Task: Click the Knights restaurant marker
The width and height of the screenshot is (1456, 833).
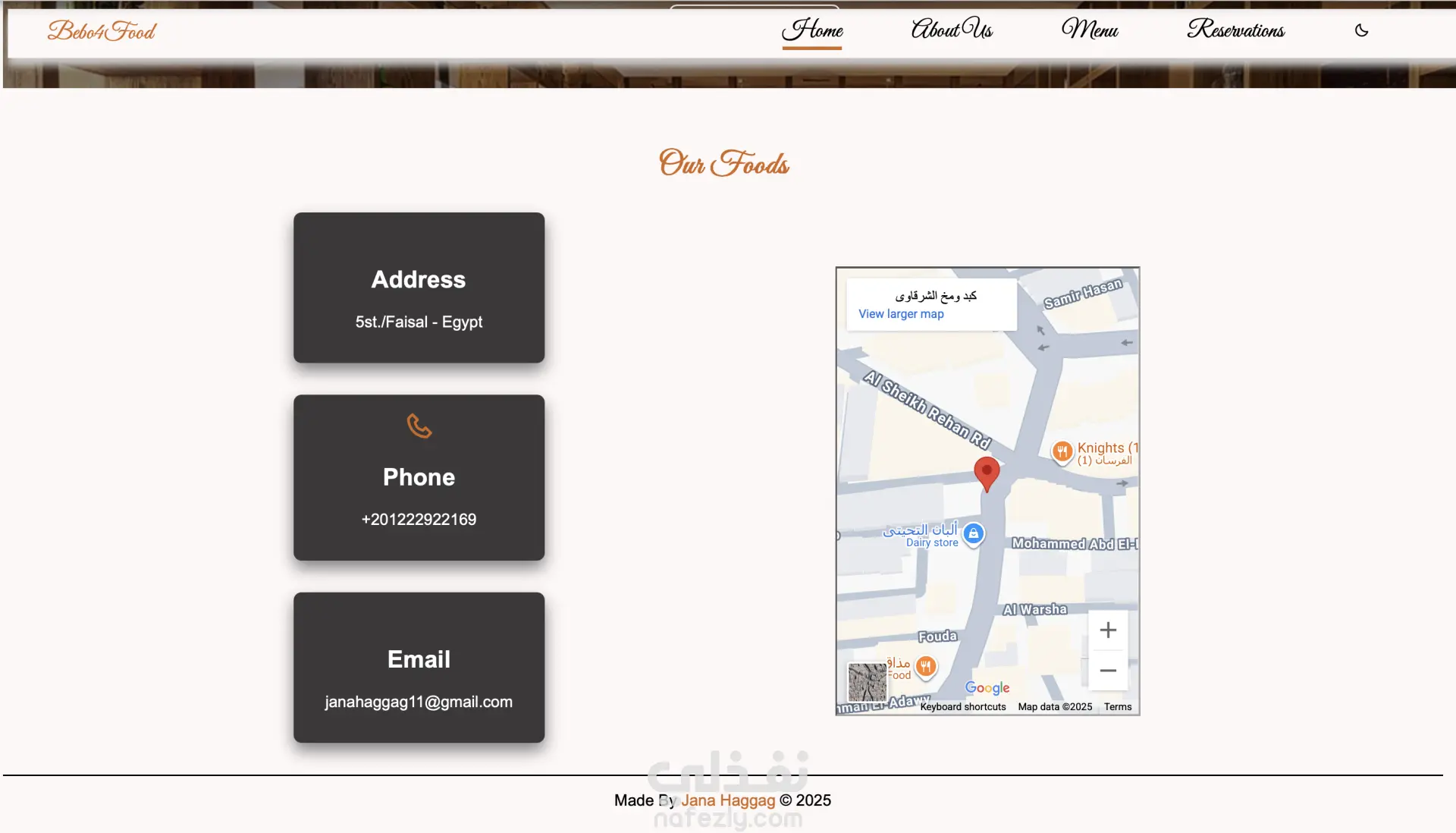Action: pyautogui.click(x=1062, y=451)
